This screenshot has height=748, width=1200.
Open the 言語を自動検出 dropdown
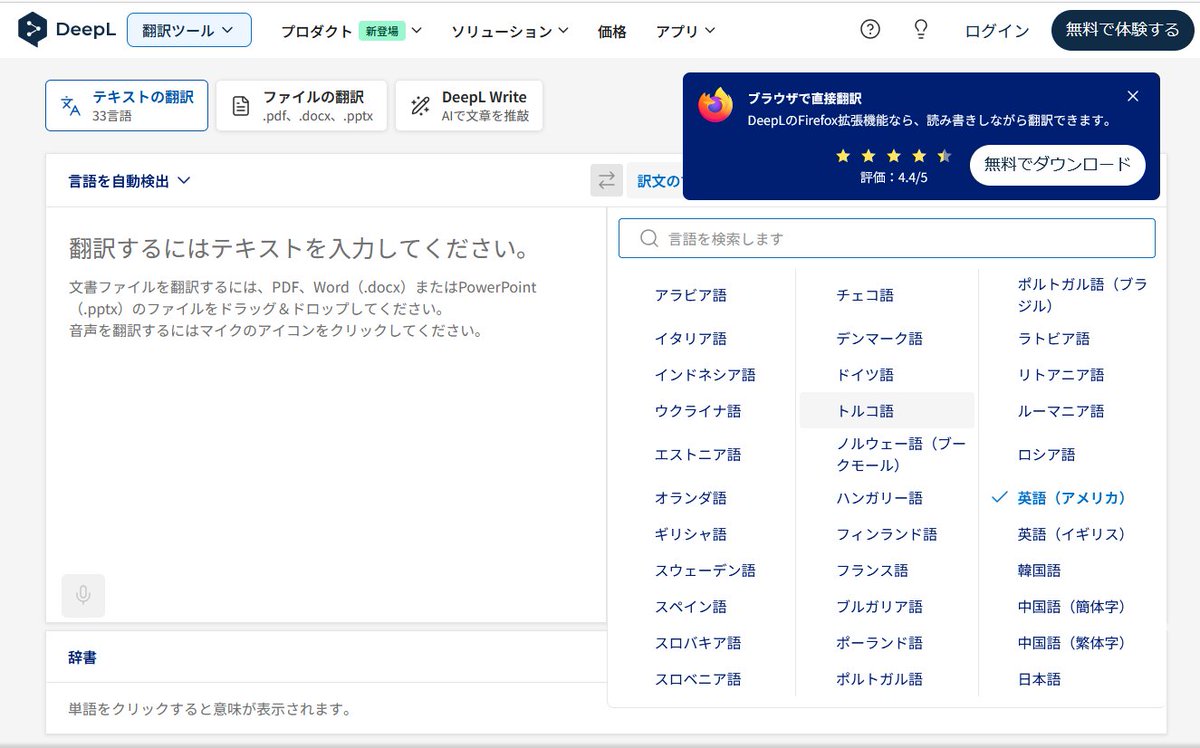point(125,181)
